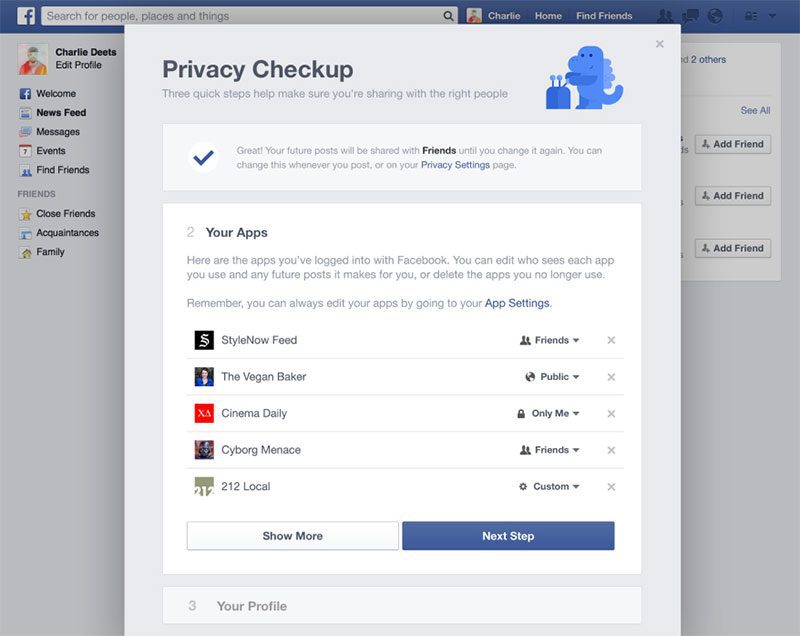Click the Cinema Daily app icon
Screen dimensions: 800x636
[x=204, y=413]
